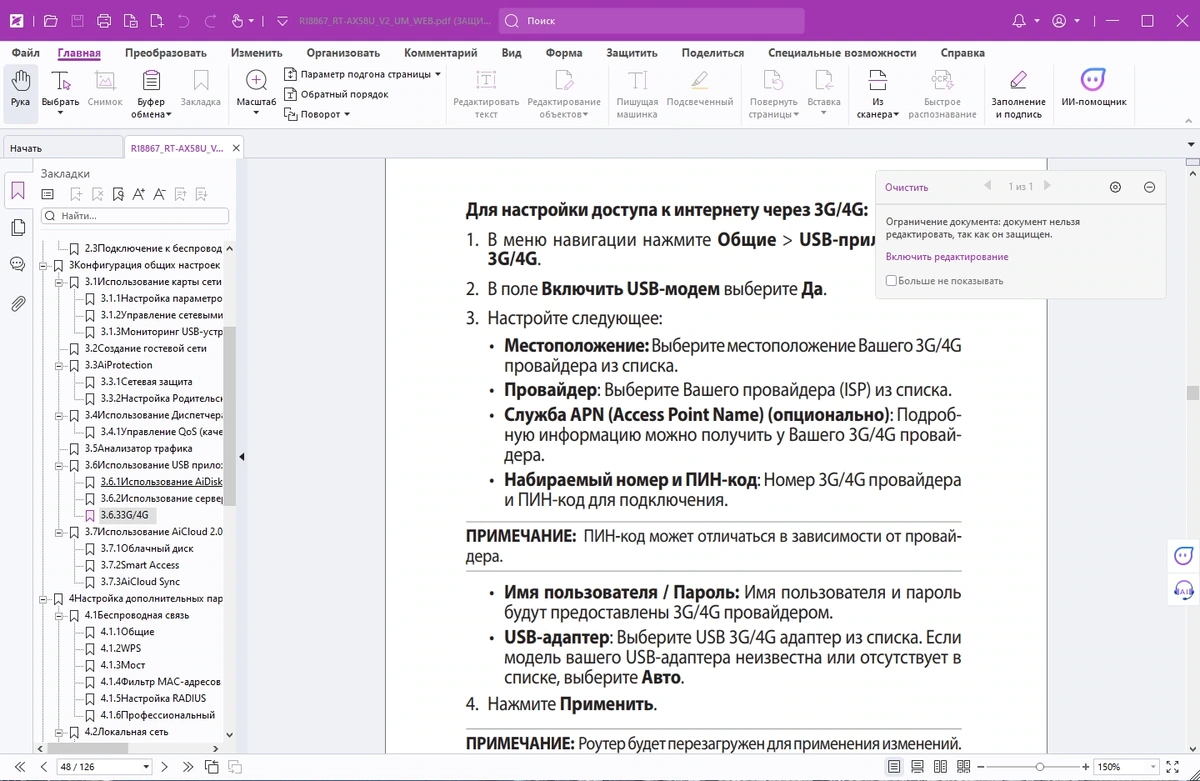Open the Файл menu

(26, 53)
